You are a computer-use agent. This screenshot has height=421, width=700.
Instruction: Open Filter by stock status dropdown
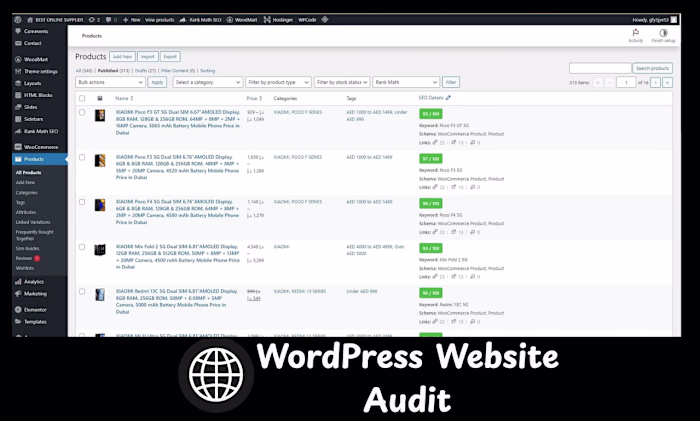pos(342,82)
